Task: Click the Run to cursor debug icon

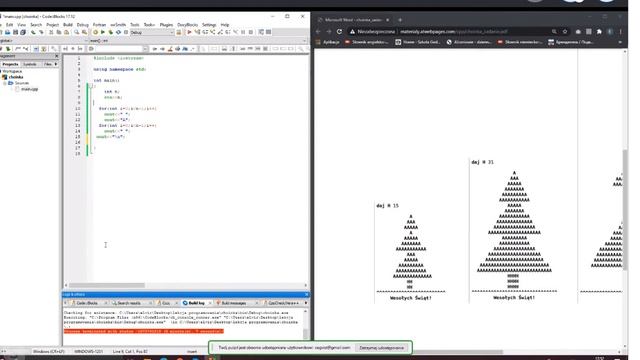Action: [197, 32]
